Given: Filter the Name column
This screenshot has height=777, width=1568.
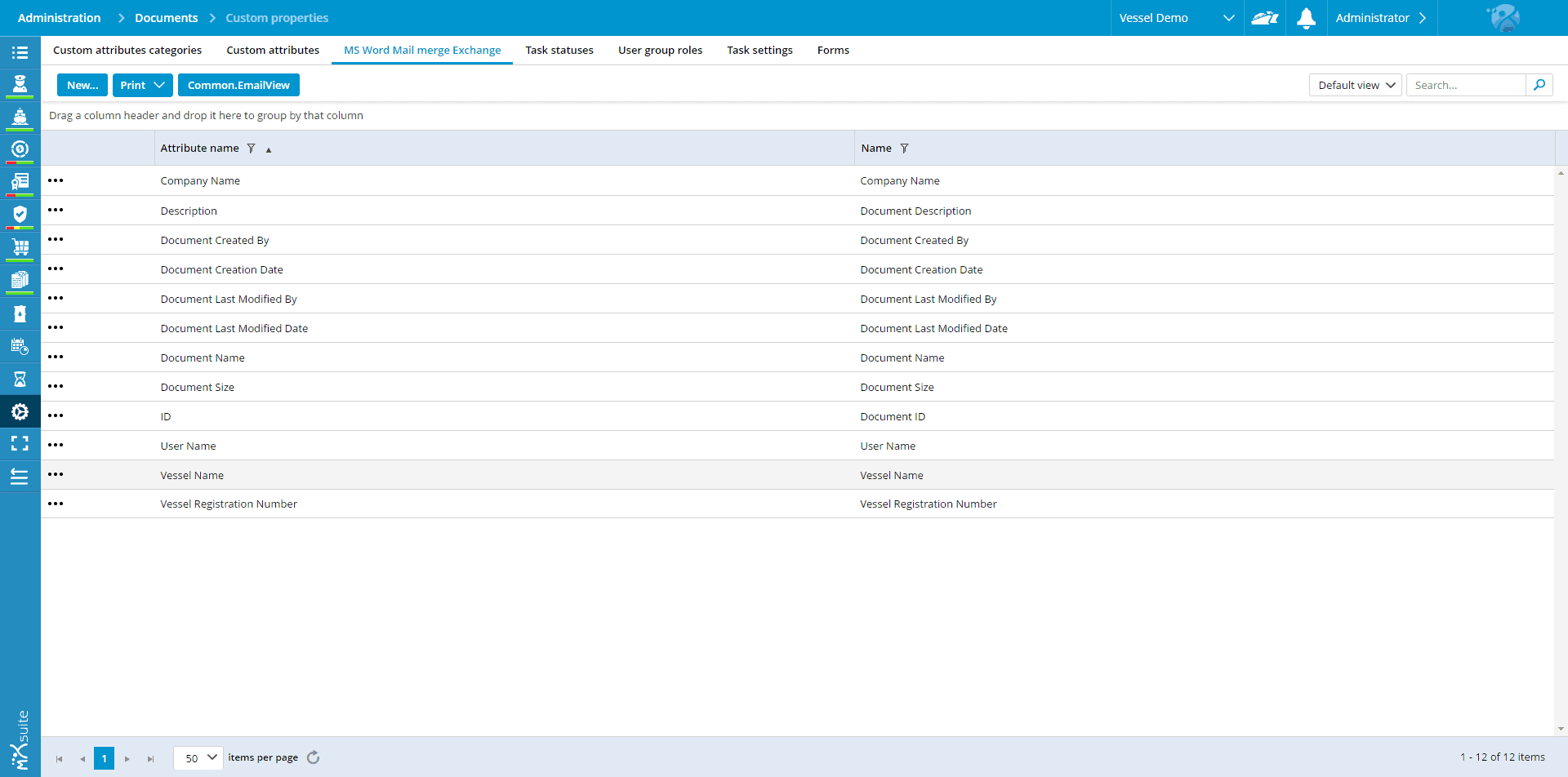Looking at the screenshot, I should point(904,149).
